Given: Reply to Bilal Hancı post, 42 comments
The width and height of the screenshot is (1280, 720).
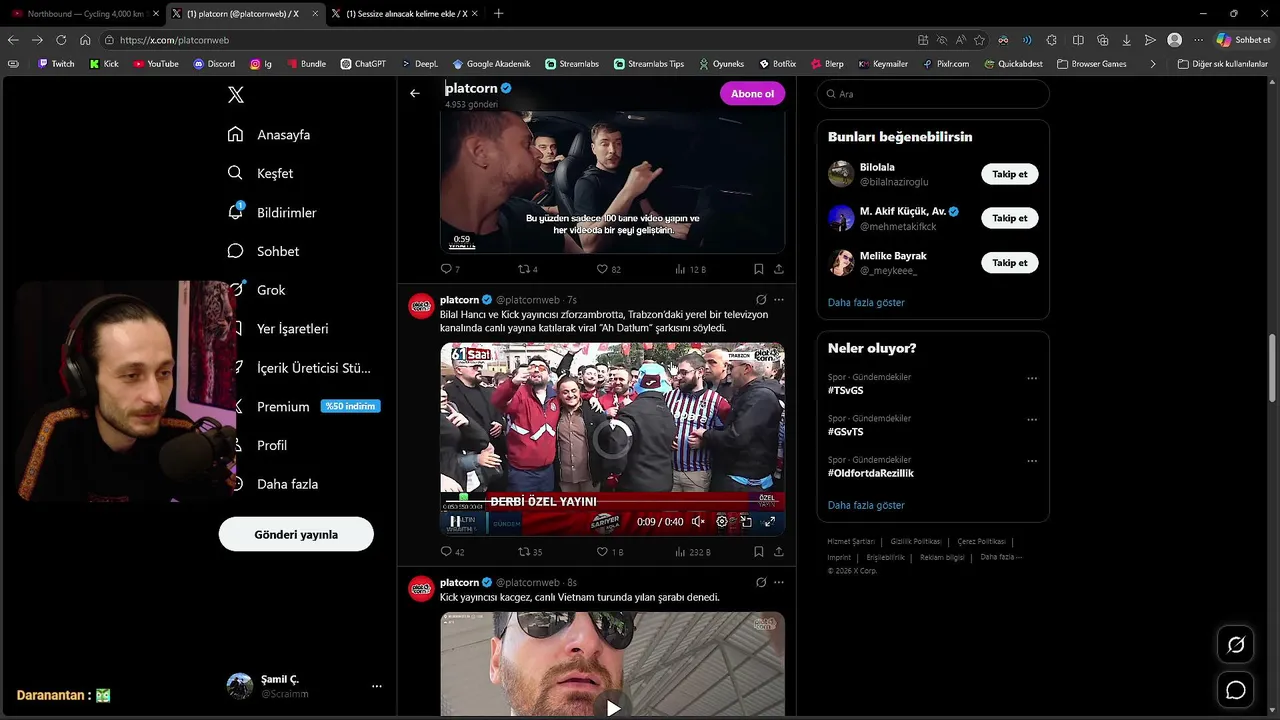Looking at the screenshot, I should (452, 551).
